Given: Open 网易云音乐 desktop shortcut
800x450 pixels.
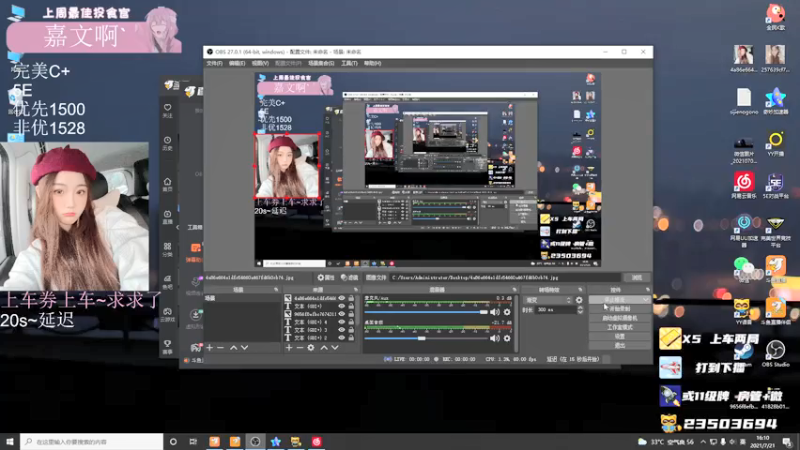Looking at the screenshot, I should [744, 185].
